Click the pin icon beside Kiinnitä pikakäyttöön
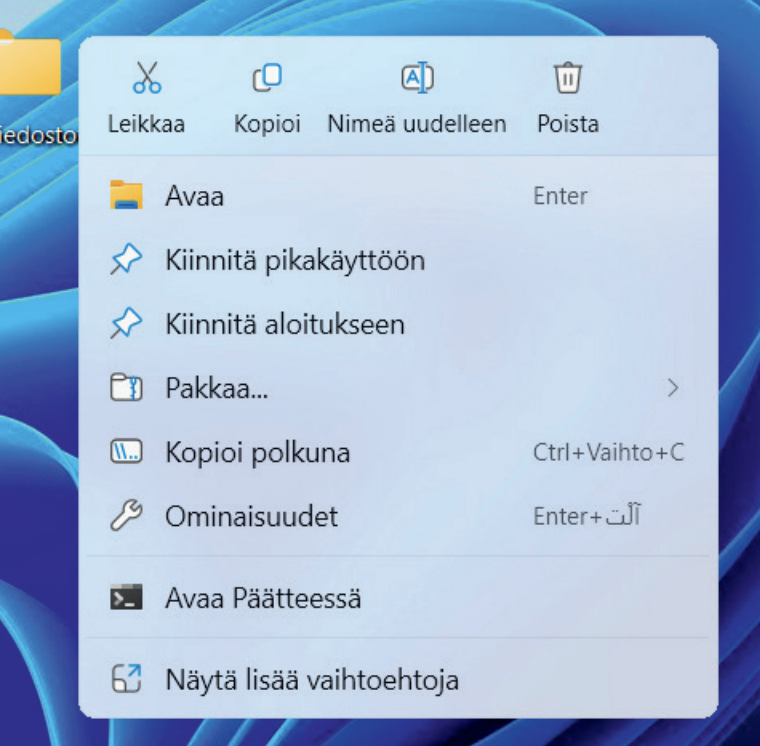Image resolution: width=760 pixels, height=746 pixels. pyautogui.click(x=126, y=259)
